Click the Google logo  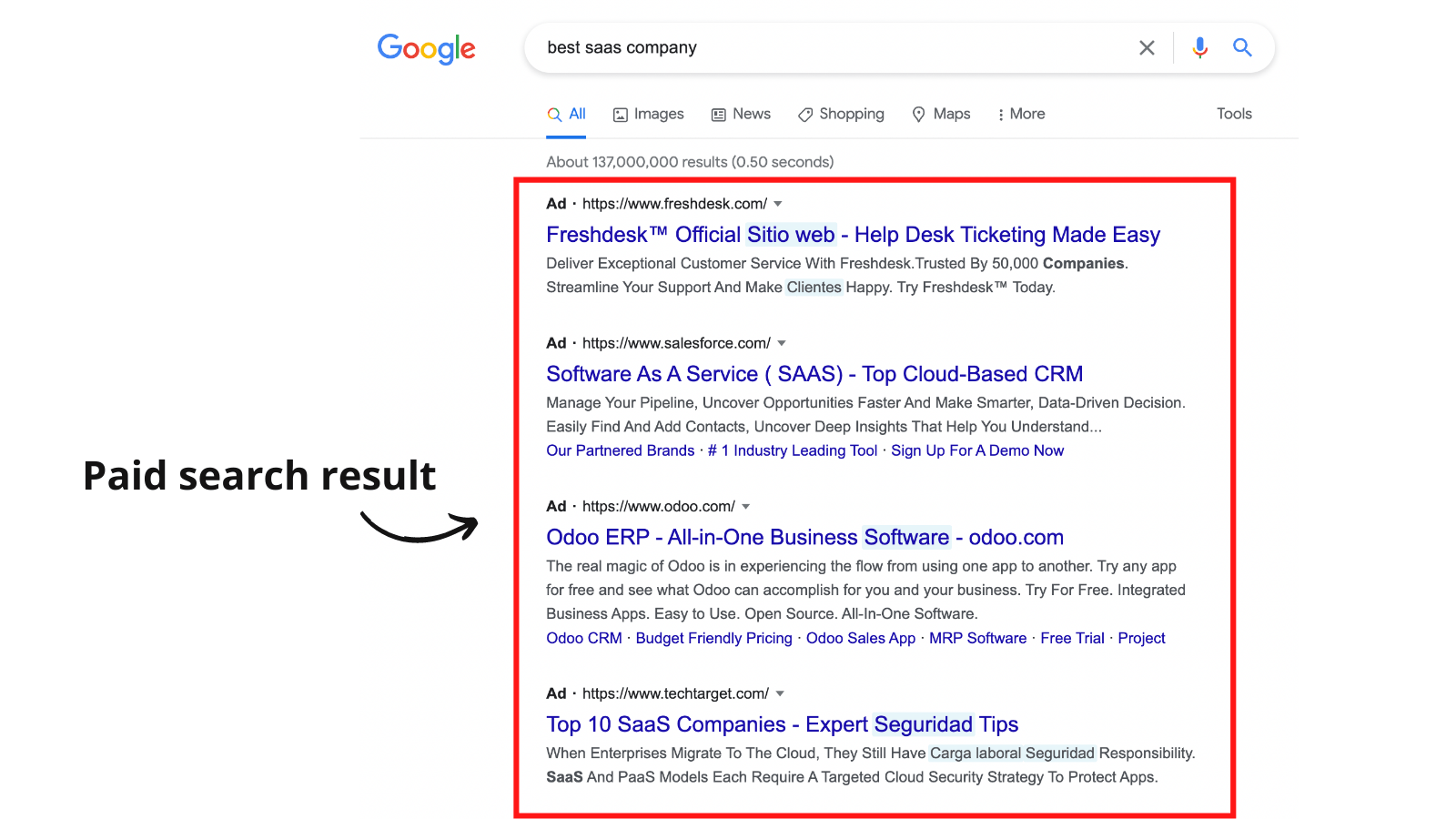426,48
